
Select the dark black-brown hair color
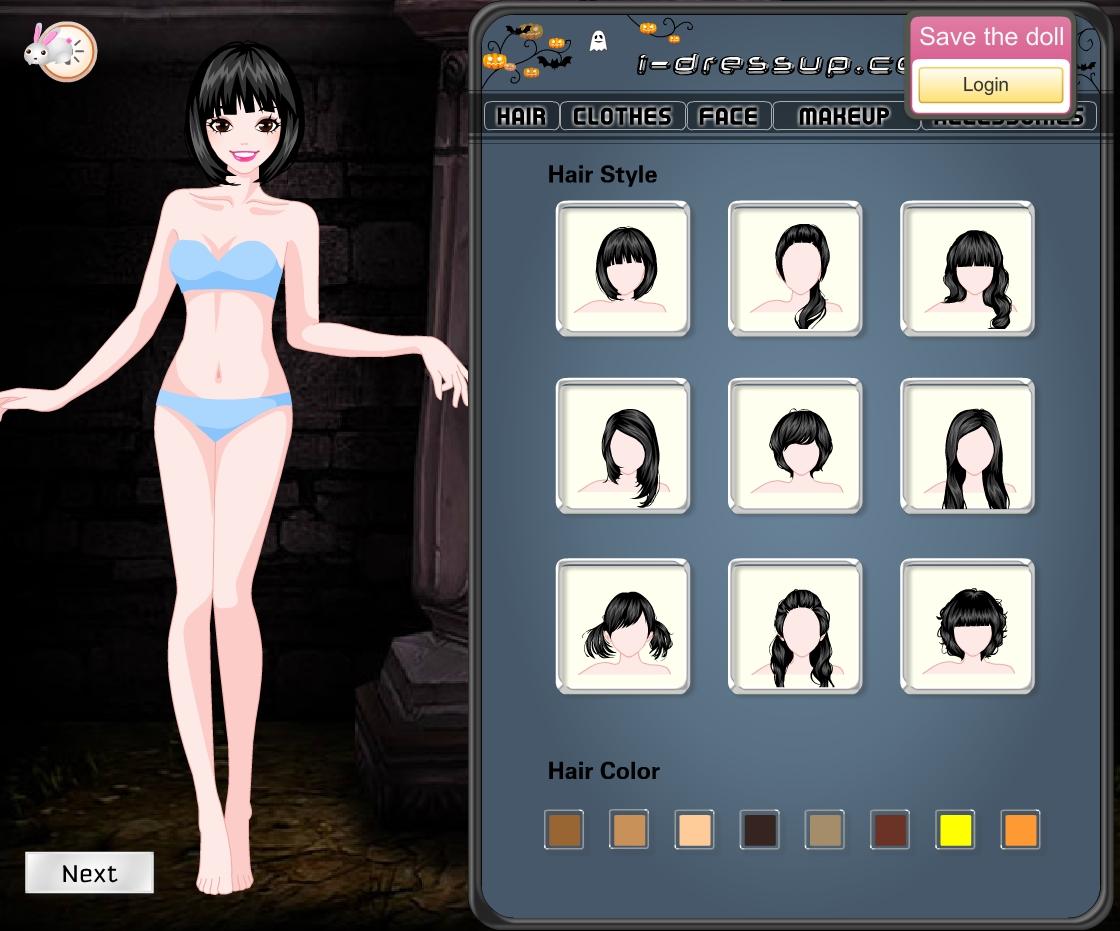click(x=759, y=830)
